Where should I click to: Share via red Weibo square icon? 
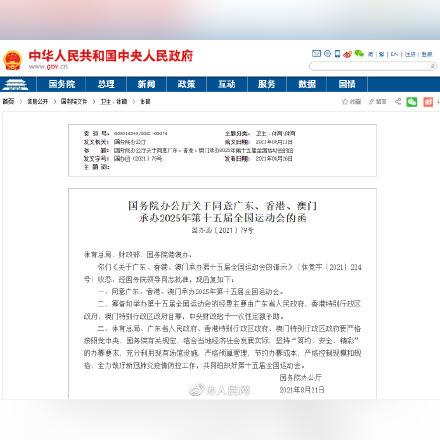[x=428, y=102]
